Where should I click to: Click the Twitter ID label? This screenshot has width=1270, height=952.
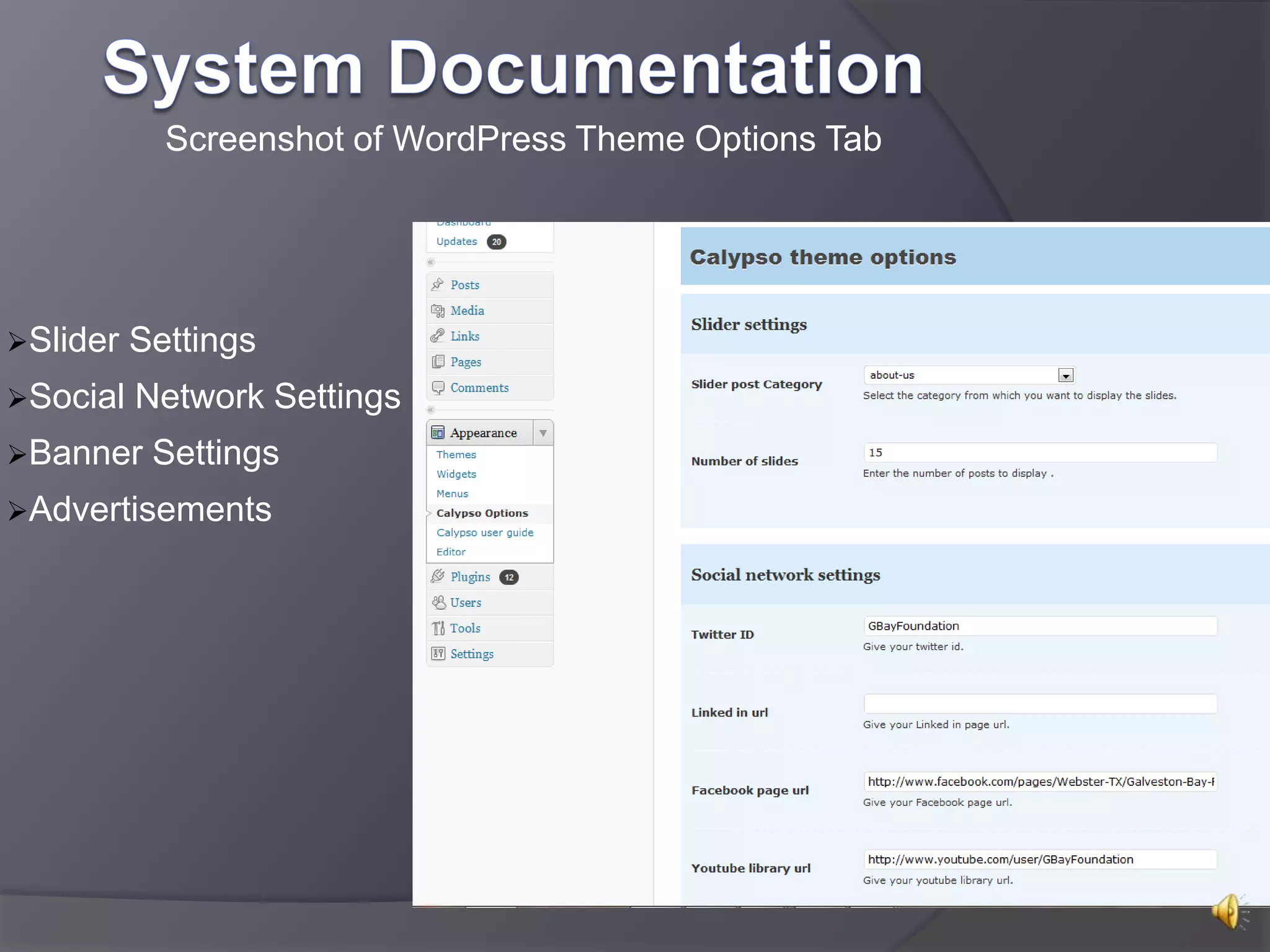(x=722, y=635)
